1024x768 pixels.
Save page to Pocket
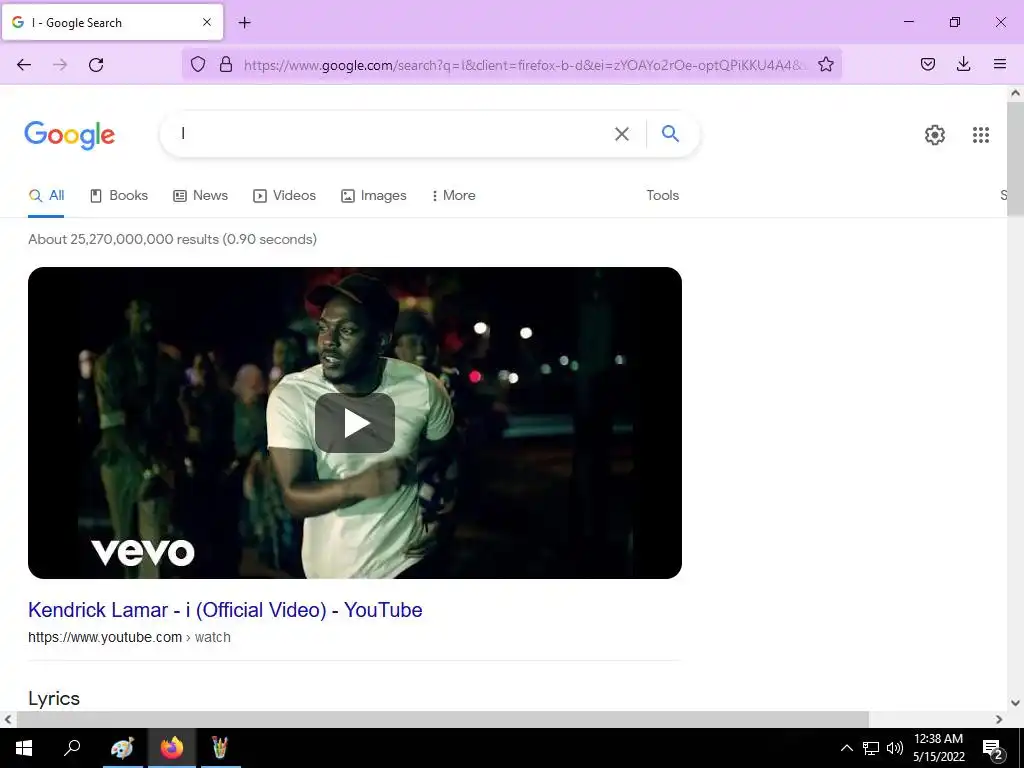[927, 64]
